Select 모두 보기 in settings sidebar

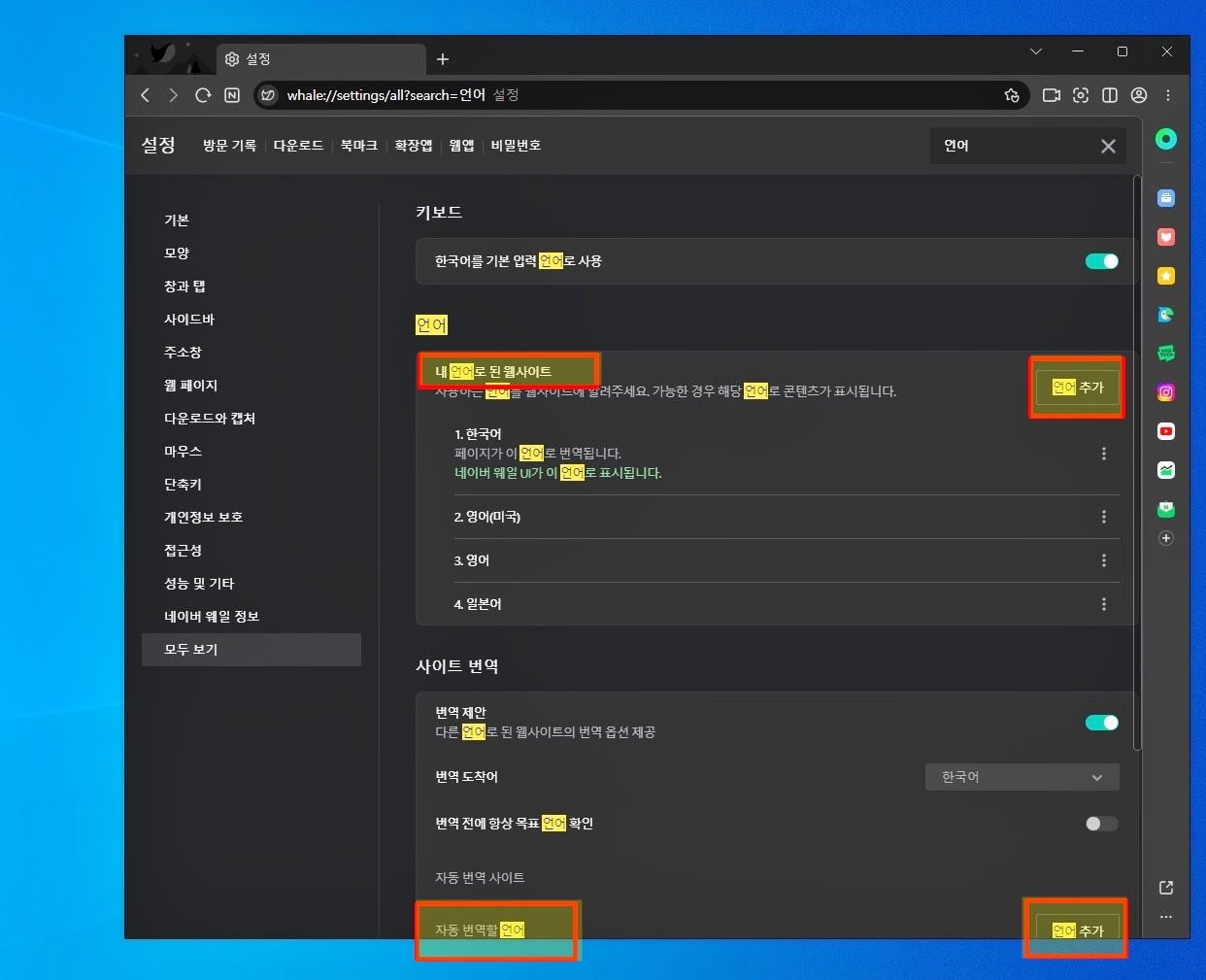251,650
